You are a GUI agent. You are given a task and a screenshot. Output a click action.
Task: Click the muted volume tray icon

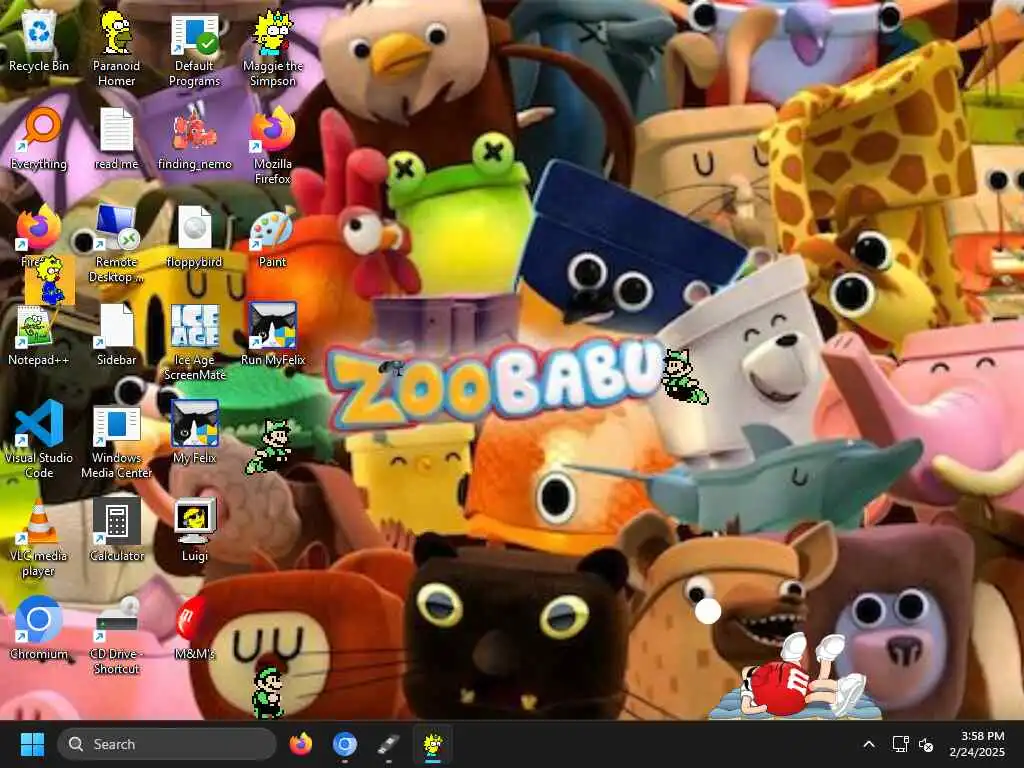(x=925, y=744)
